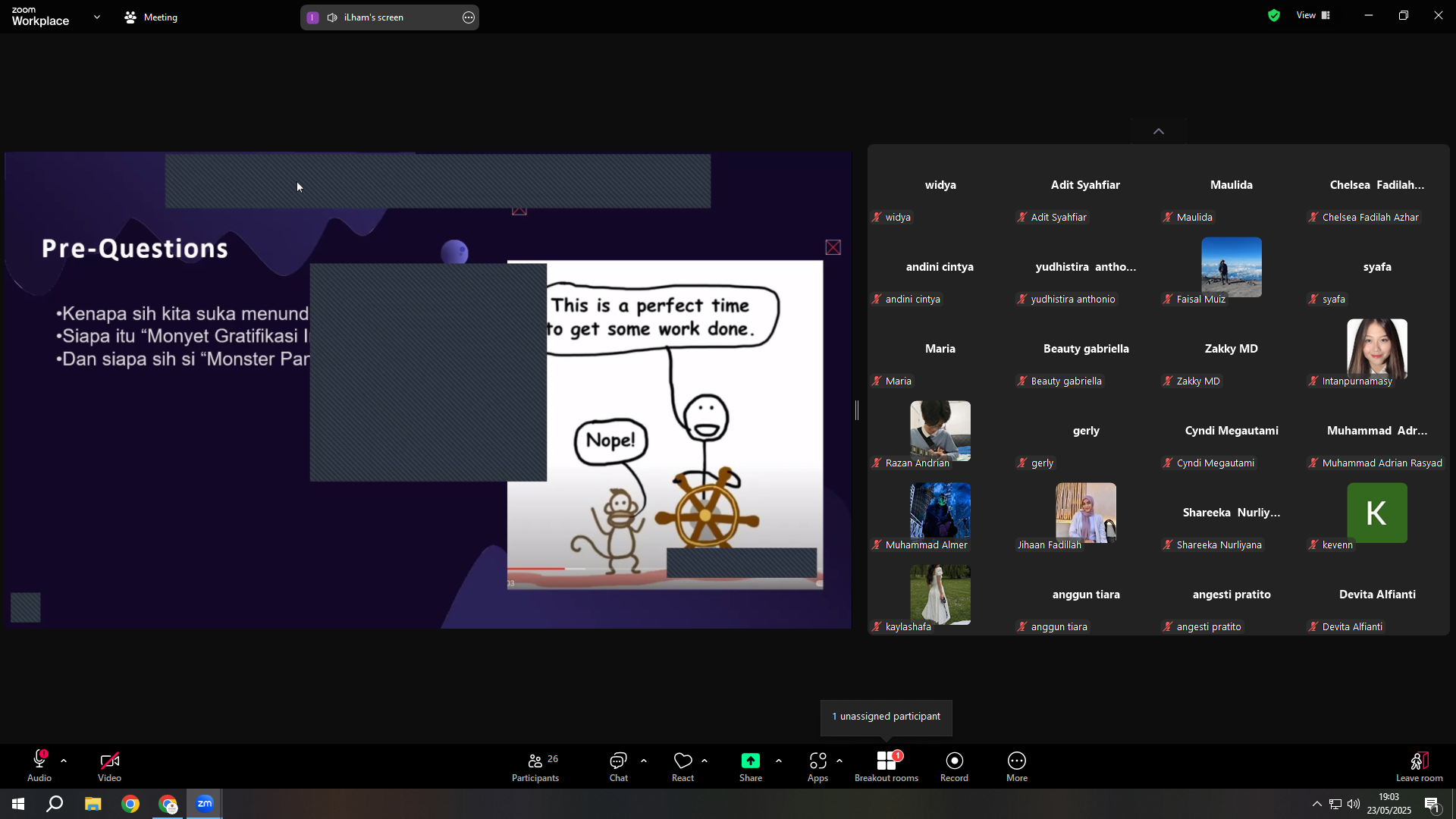Open Zoom Workplace dropdown arrow
Image resolution: width=1456 pixels, height=819 pixels.
tap(97, 17)
